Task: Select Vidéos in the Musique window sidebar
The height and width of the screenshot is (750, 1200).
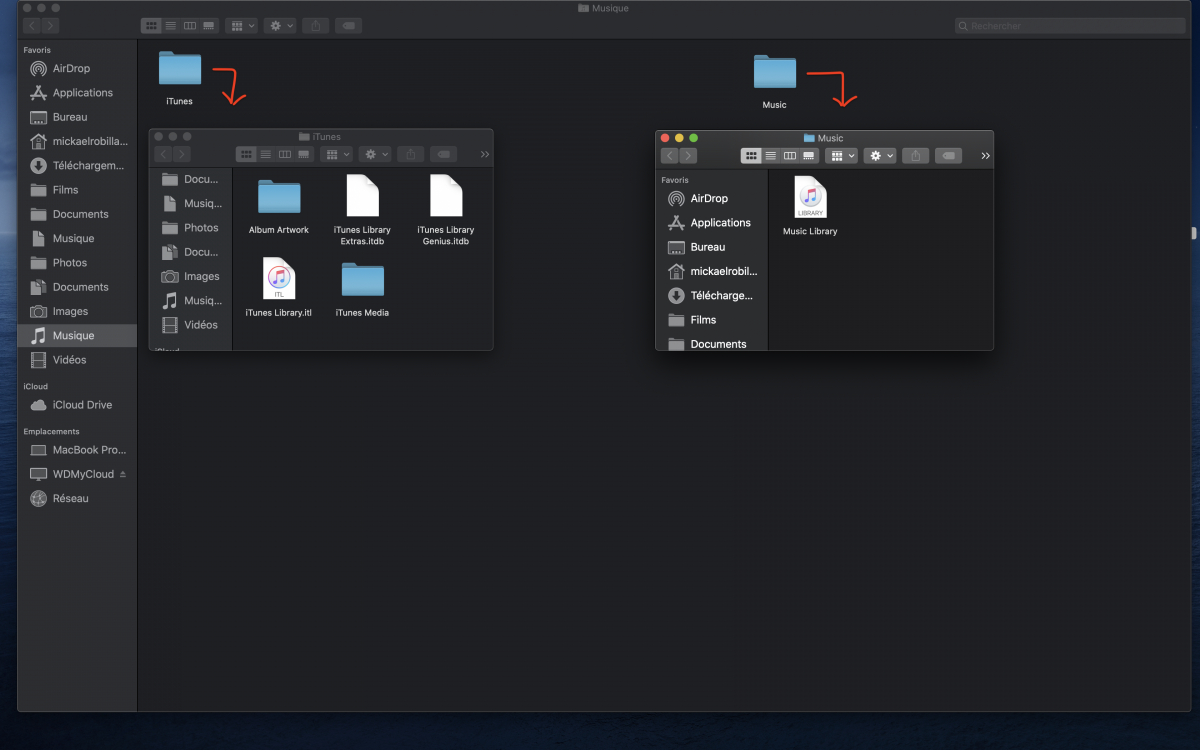Action: (x=69, y=360)
